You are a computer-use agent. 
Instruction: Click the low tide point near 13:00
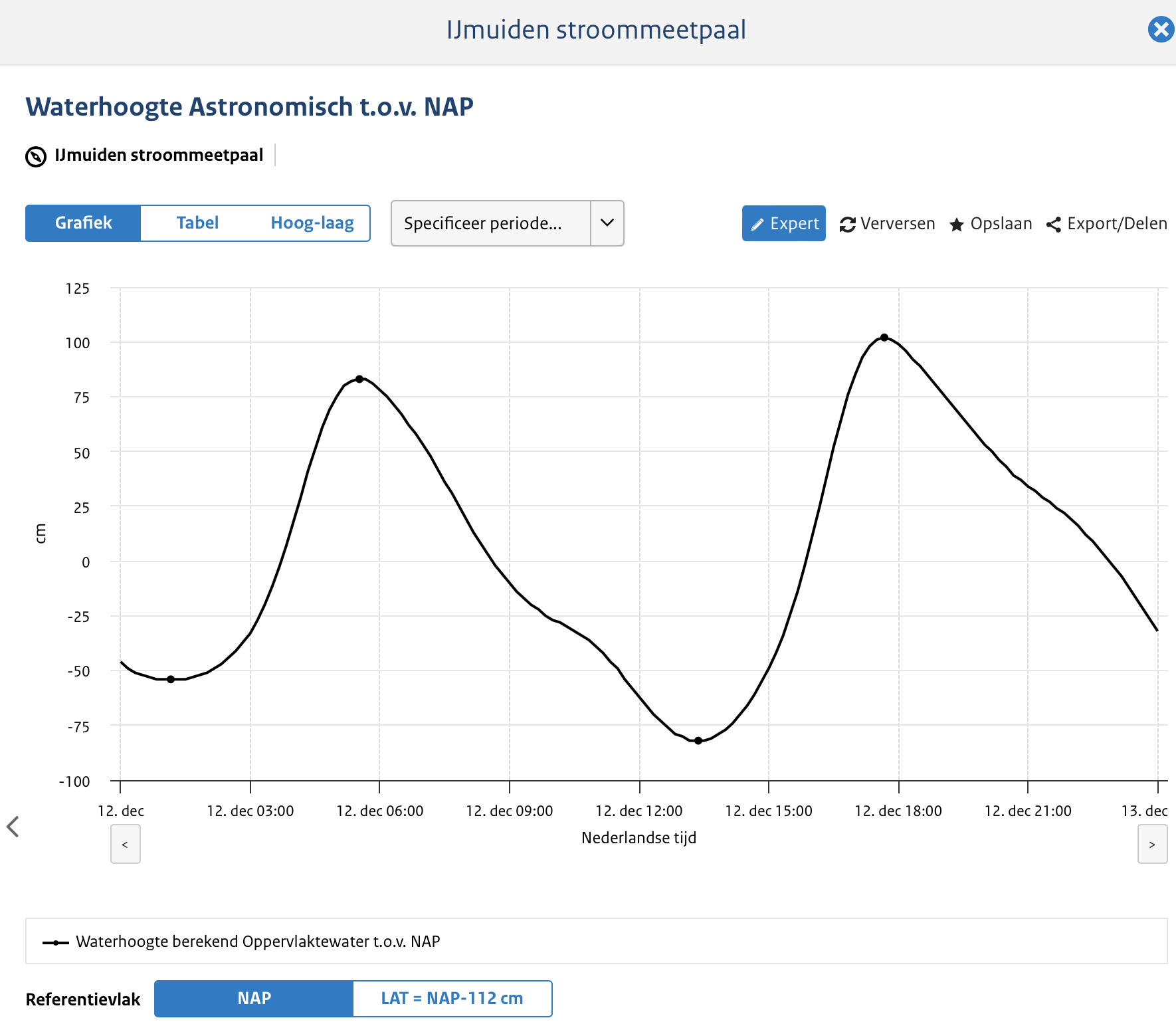click(698, 741)
